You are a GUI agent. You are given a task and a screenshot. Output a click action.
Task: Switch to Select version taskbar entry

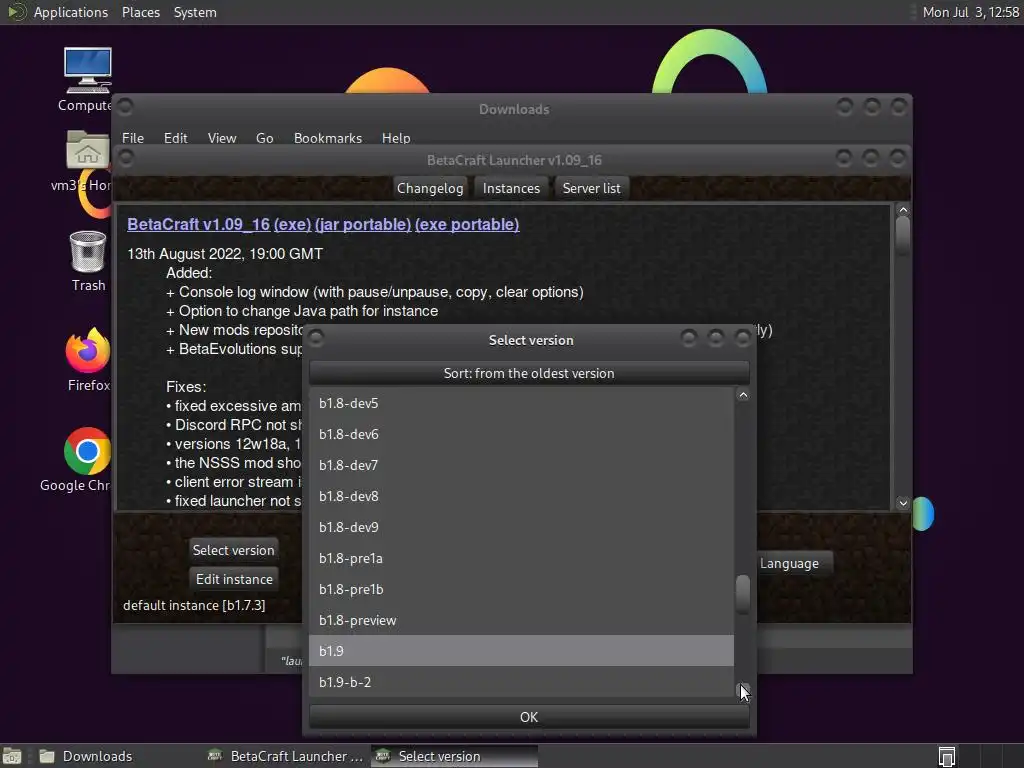455,756
